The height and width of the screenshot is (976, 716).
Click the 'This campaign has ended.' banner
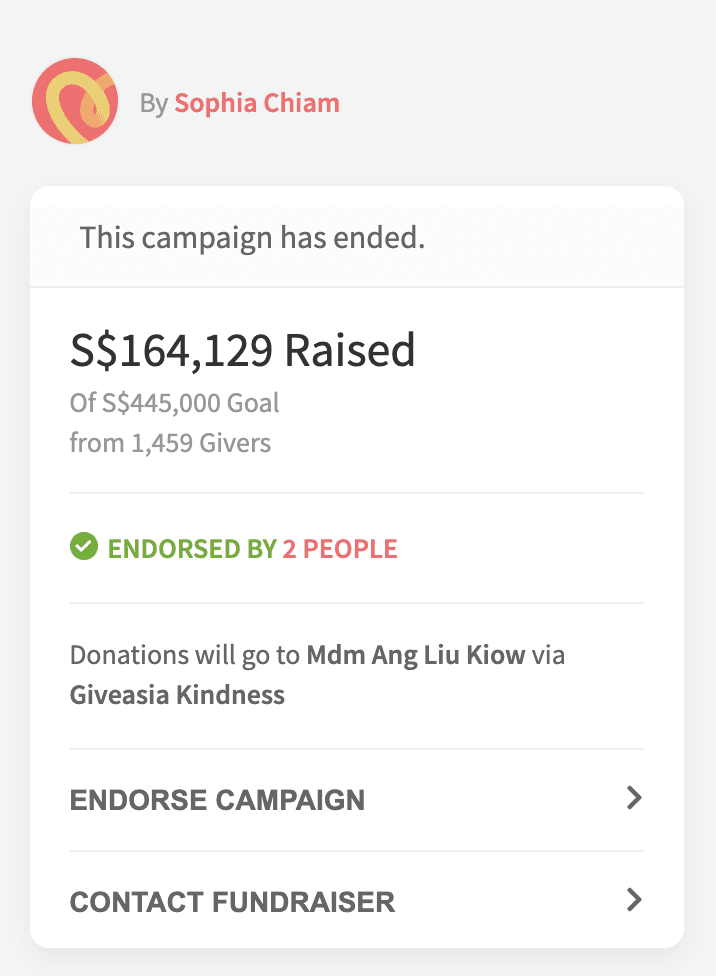(x=252, y=239)
